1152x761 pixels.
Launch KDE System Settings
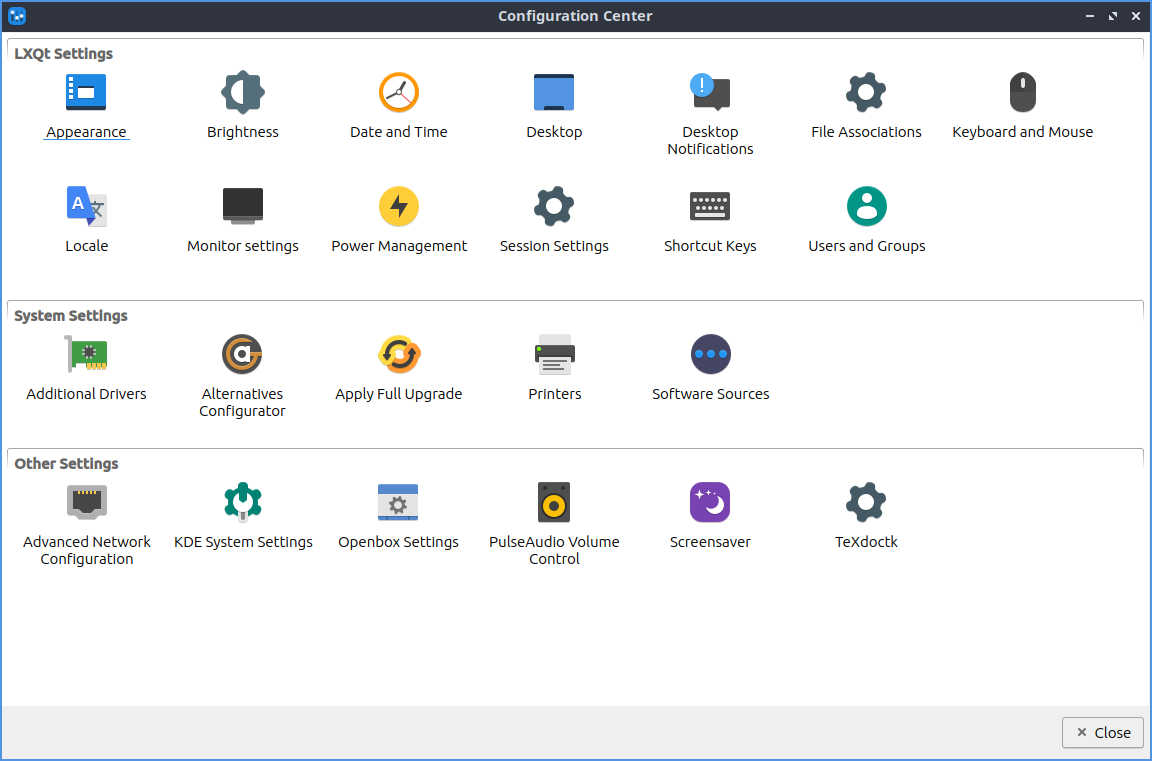point(243,503)
